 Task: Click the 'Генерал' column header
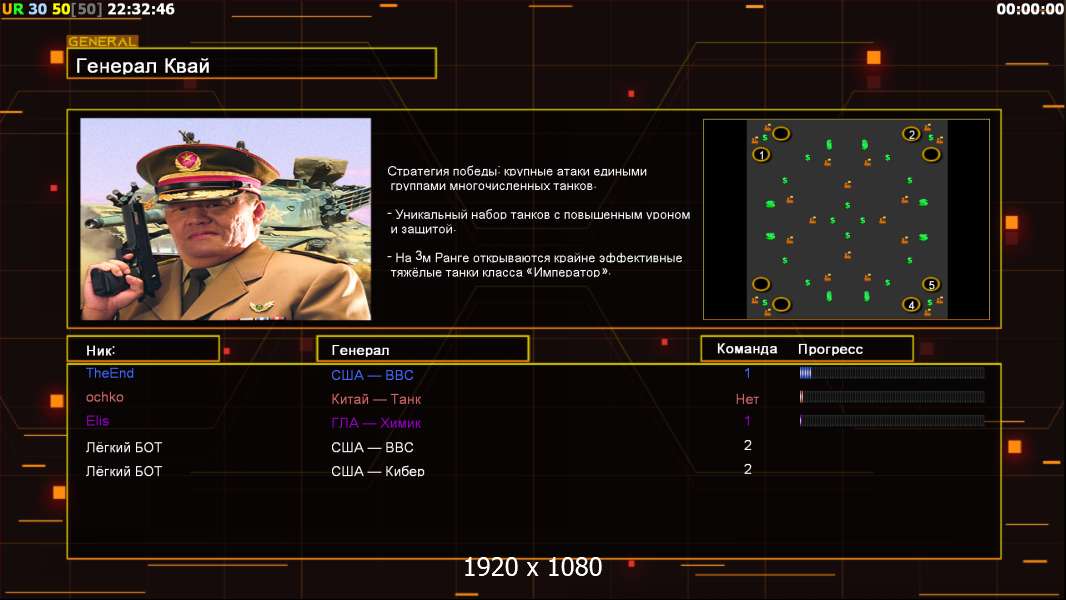coord(423,349)
